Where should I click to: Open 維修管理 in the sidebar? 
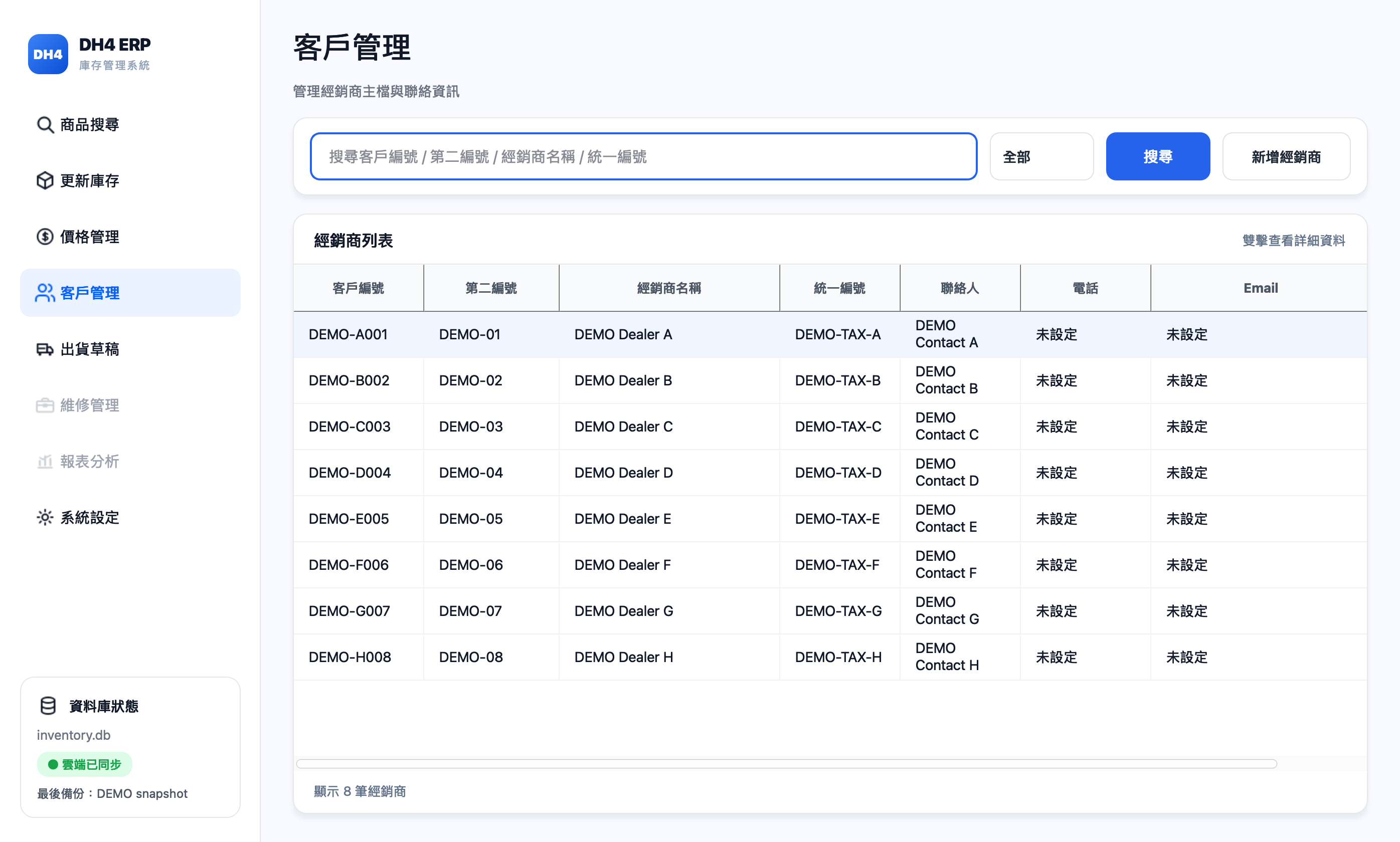[x=130, y=405]
